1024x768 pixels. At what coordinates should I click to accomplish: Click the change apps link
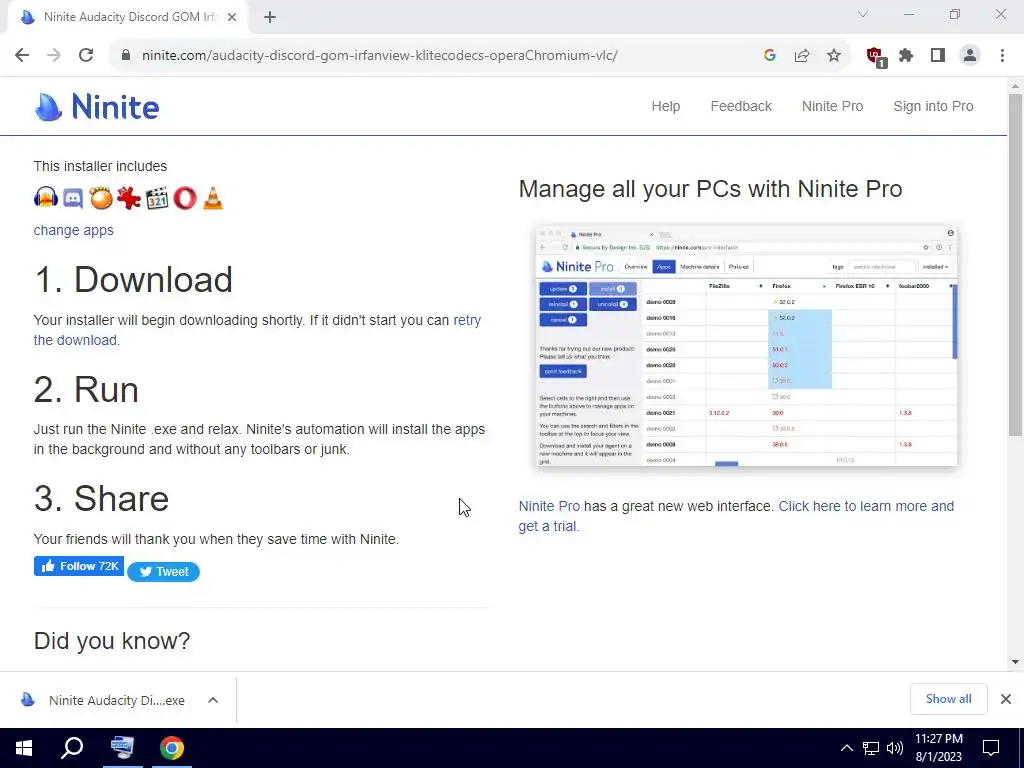pos(74,230)
